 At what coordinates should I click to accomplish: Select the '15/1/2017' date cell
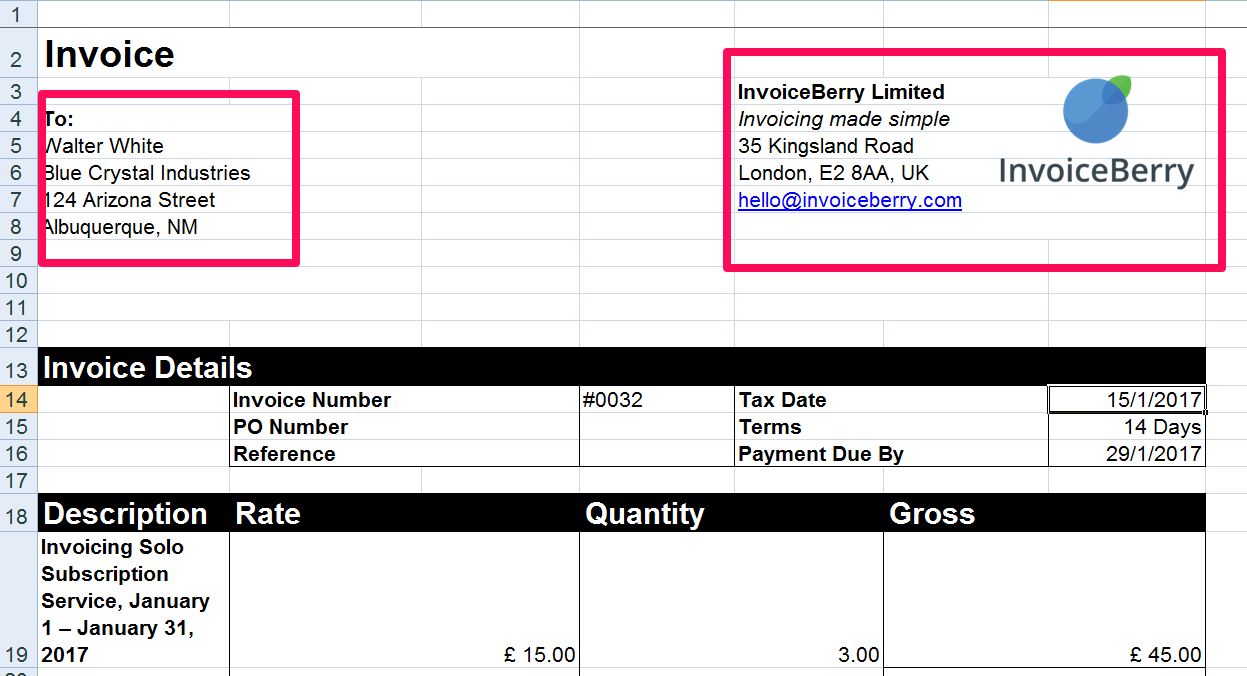click(x=1127, y=400)
